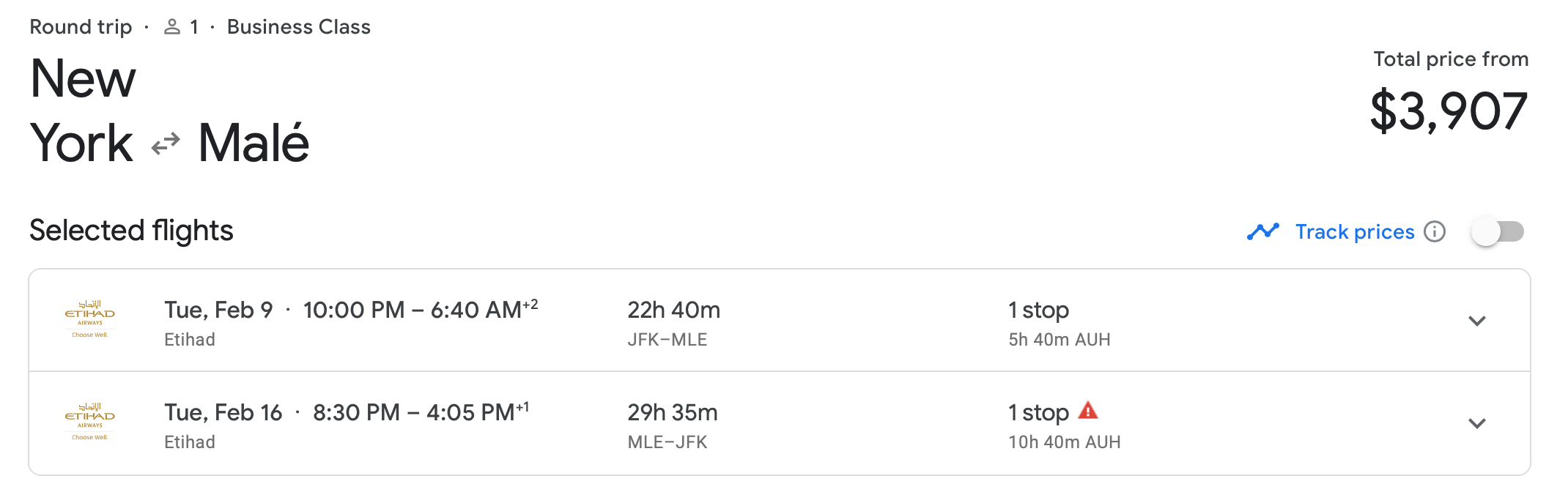This screenshot has height=495, width=1568.
Task: Click the $3,907 total price
Action: pyautogui.click(x=1448, y=111)
